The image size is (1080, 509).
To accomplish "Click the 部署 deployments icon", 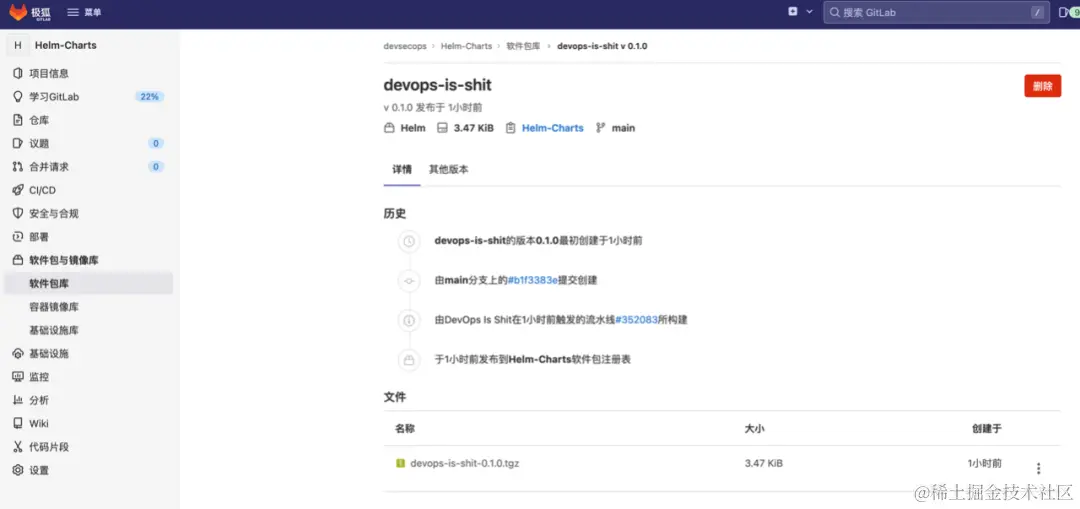I will [18, 237].
